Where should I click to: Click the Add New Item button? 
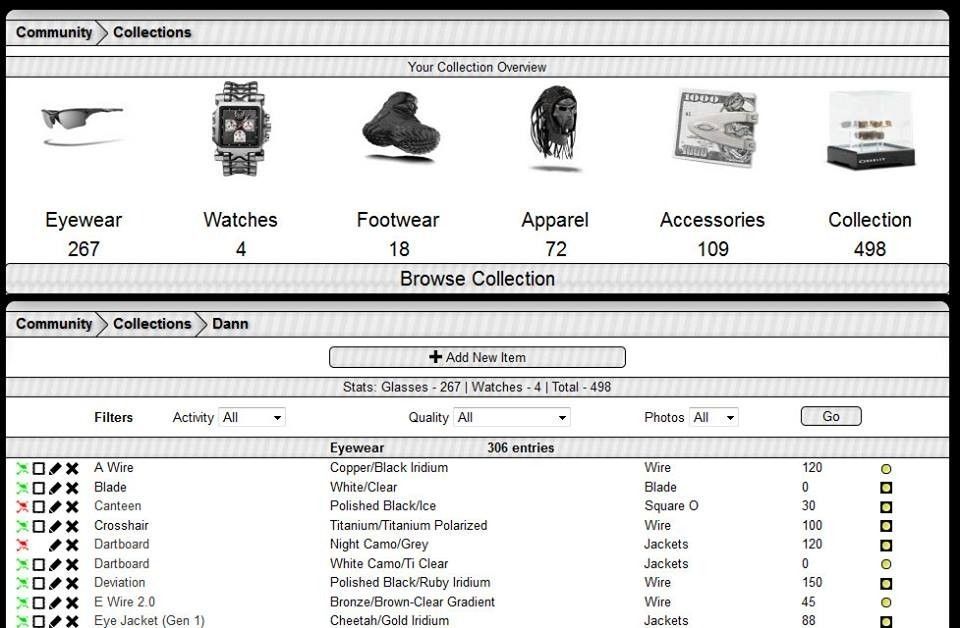477,357
